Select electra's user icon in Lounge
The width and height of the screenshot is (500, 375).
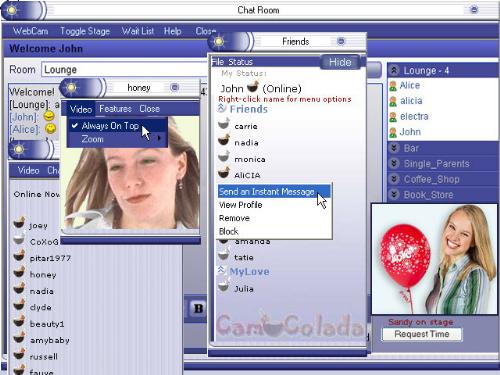point(393,117)
